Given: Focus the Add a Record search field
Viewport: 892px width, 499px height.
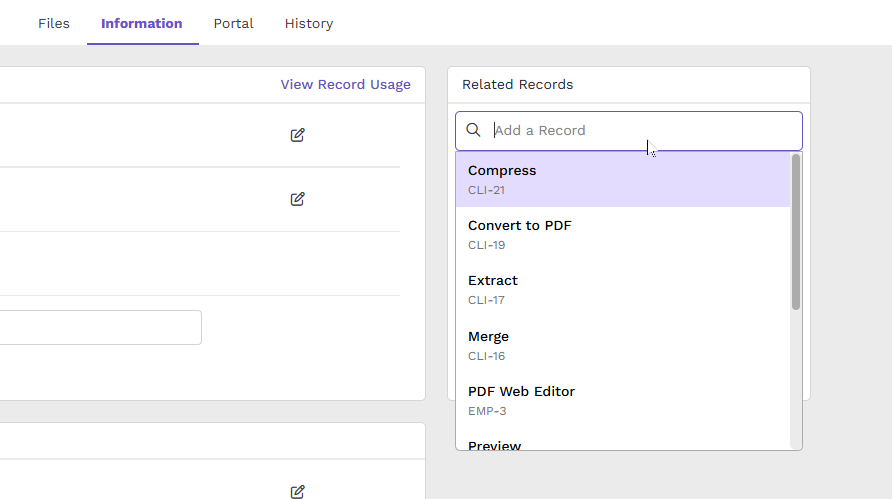Looking at the screenshot, I should point(629,131).
